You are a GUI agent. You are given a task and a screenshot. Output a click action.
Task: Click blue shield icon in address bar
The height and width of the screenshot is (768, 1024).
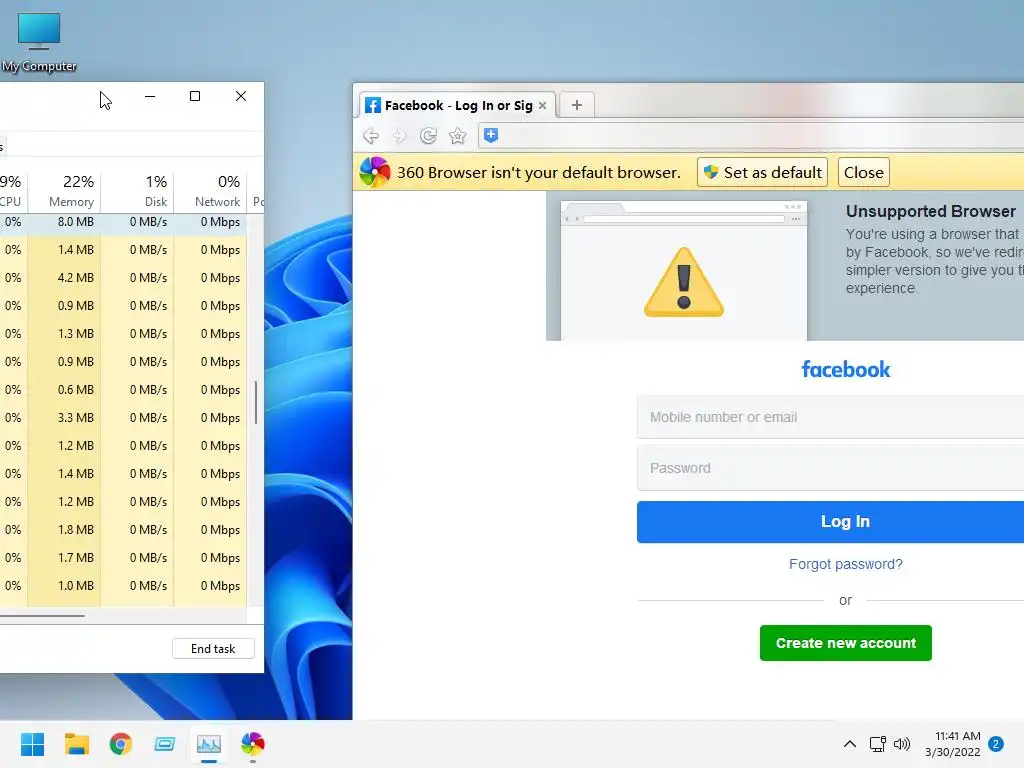491,135
